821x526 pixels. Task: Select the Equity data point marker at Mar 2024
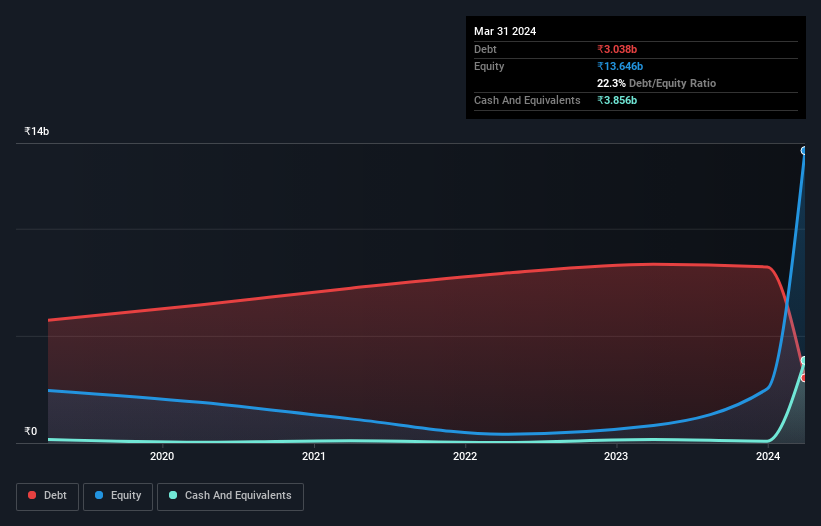[x=804, y=151]
